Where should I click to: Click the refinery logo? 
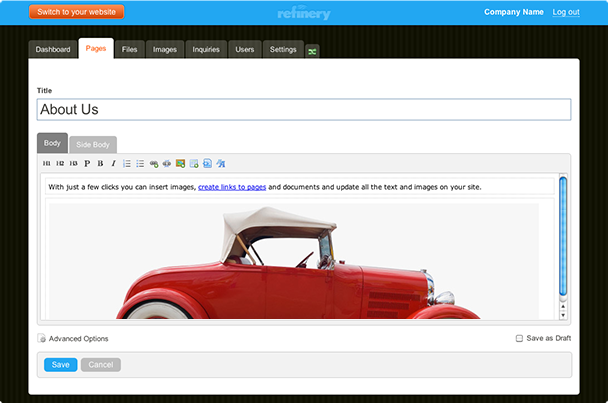[x=304, y=13]
